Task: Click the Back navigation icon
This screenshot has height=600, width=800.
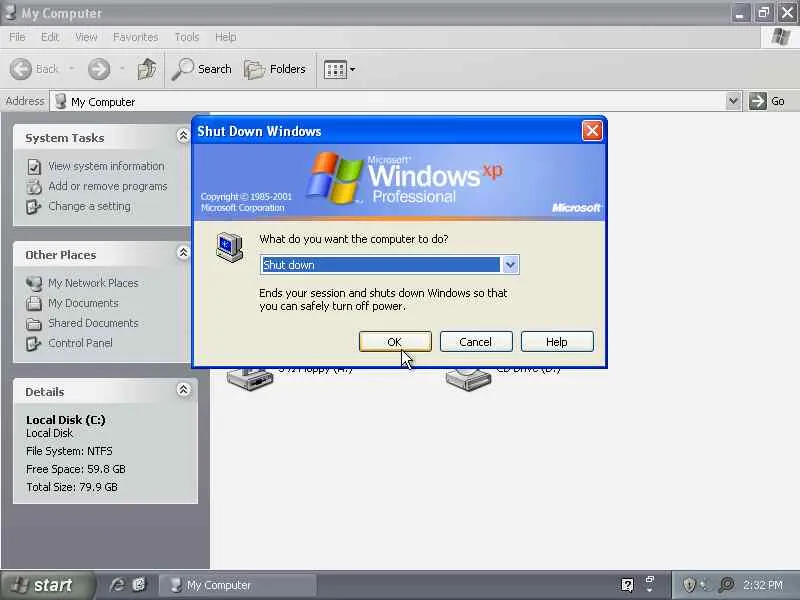Action: pyautogui.click(x=21, y=69)
